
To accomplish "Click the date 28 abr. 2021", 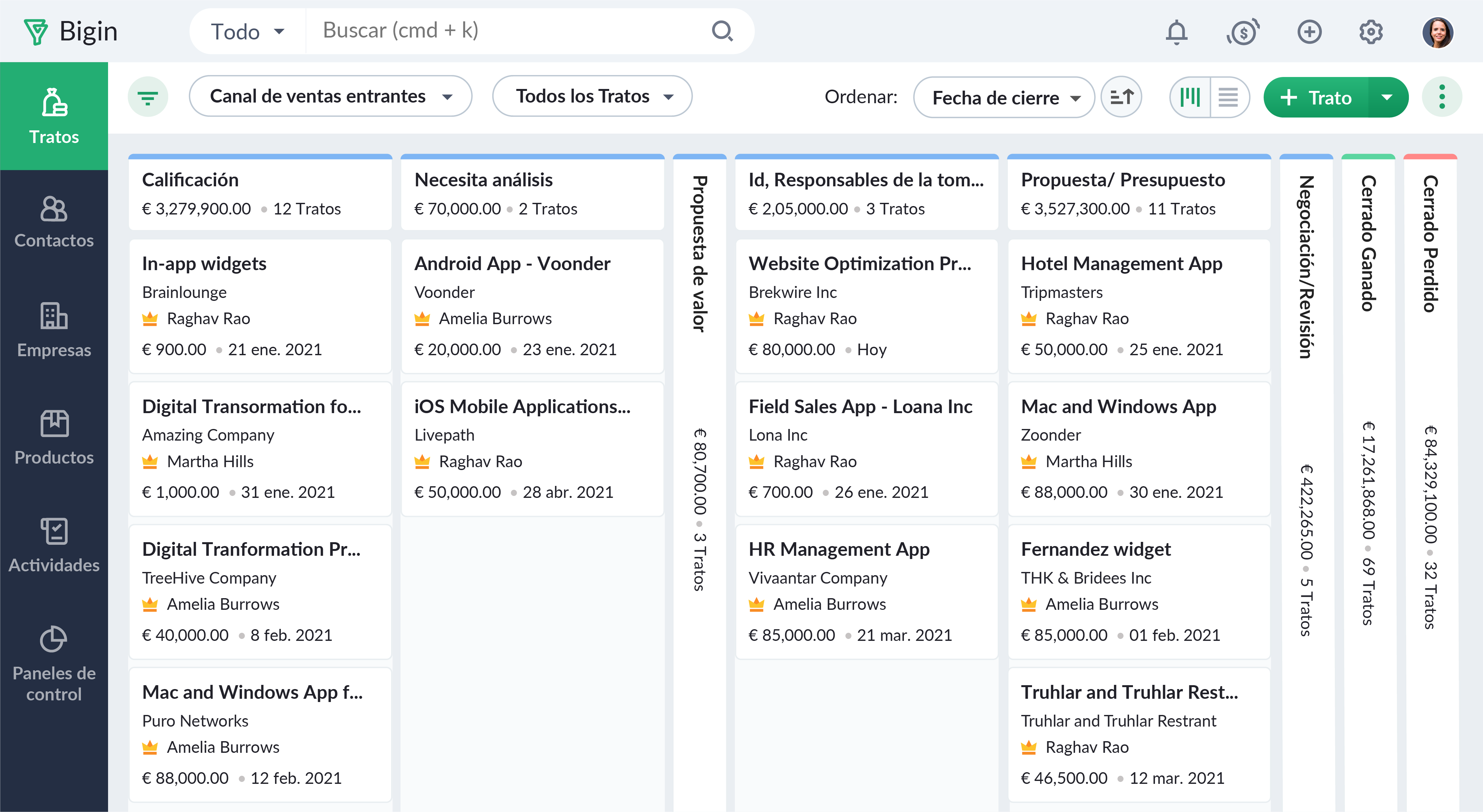I will (x=568, y=493).
